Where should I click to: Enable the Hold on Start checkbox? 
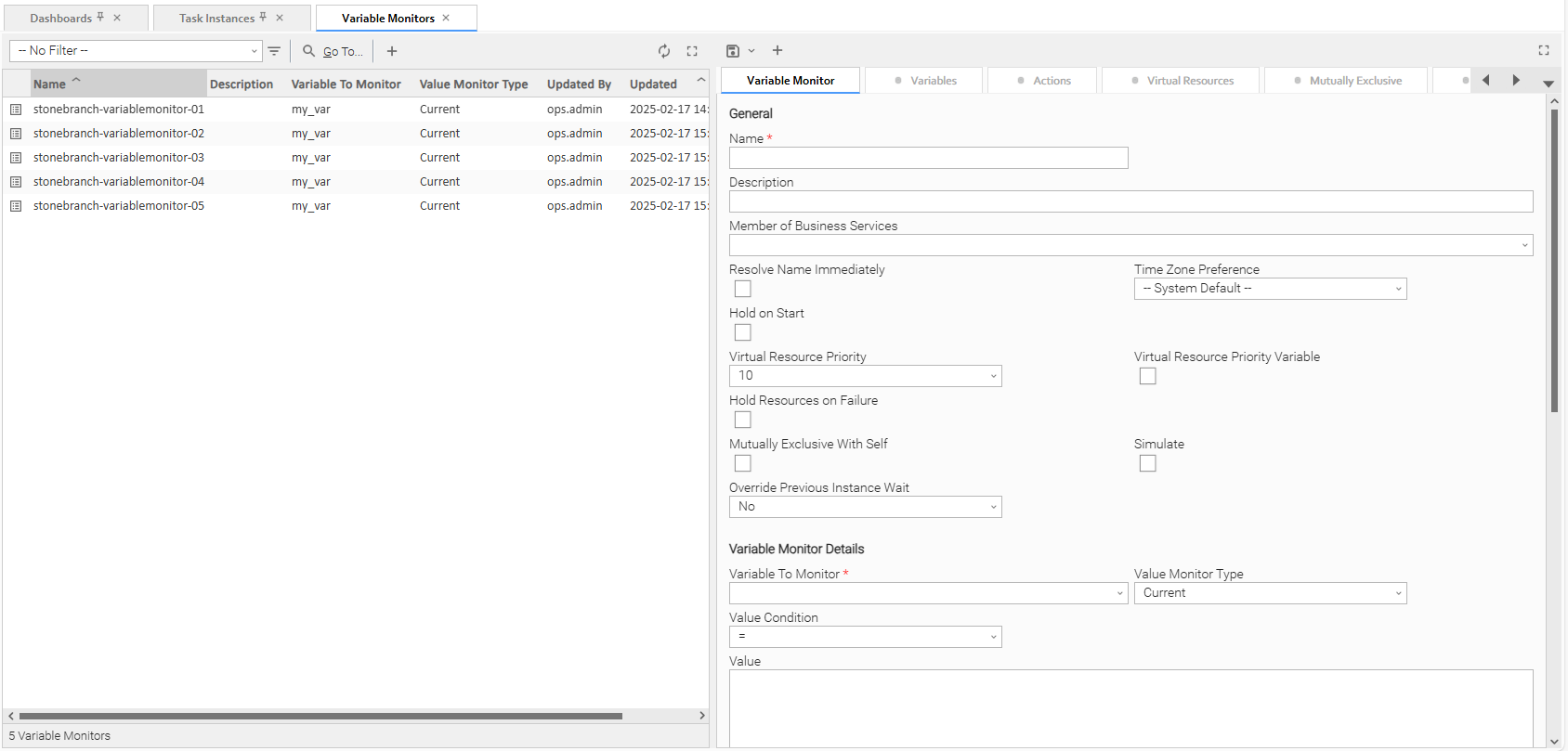(x=743, y=332)
